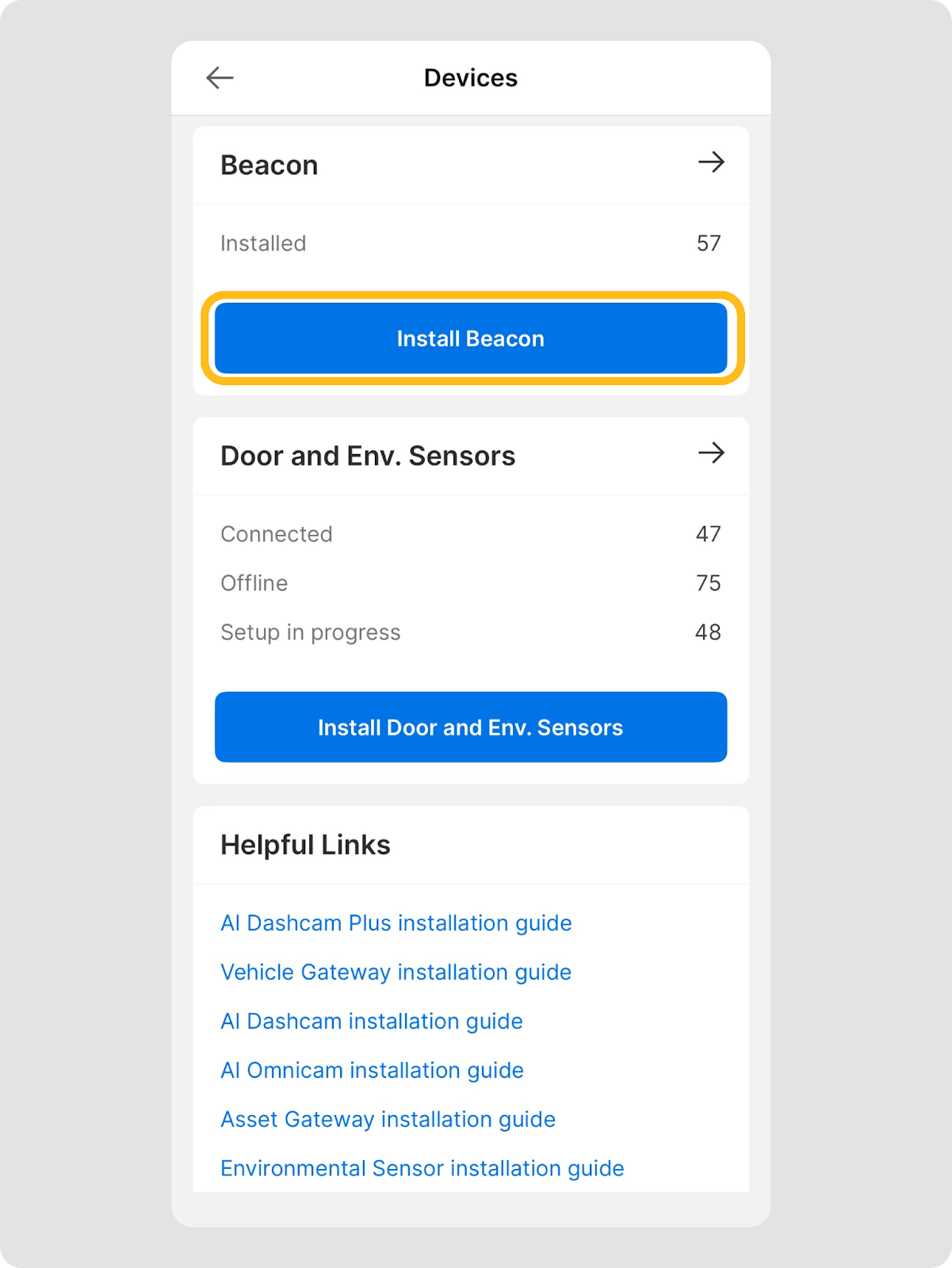Tap the Setup in progress label
Screen dimensions: 952x1268
[x=311, y=632]
